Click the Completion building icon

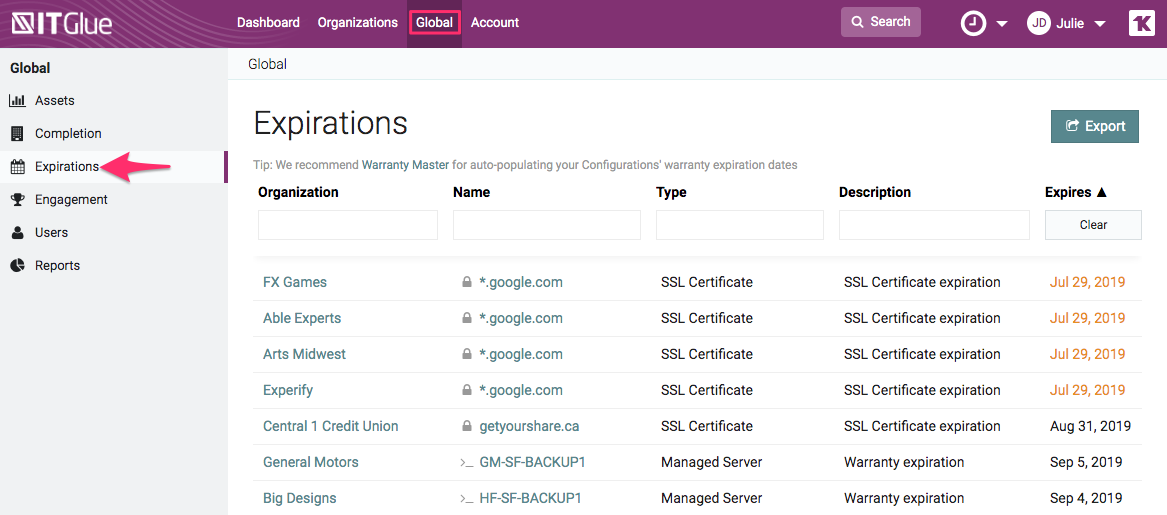[x=17, y=134]
